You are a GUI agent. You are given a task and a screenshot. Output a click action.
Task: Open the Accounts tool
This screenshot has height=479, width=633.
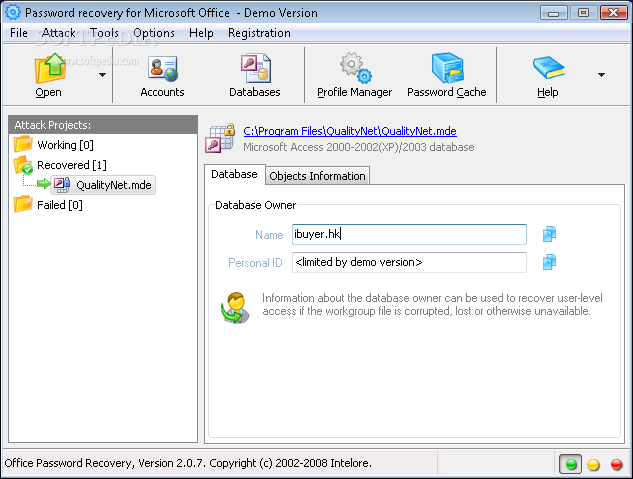click(x=162, y=75)
